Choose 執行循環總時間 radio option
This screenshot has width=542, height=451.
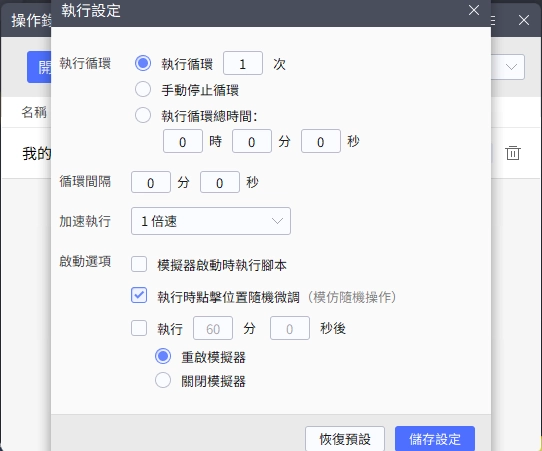(143, 115)
